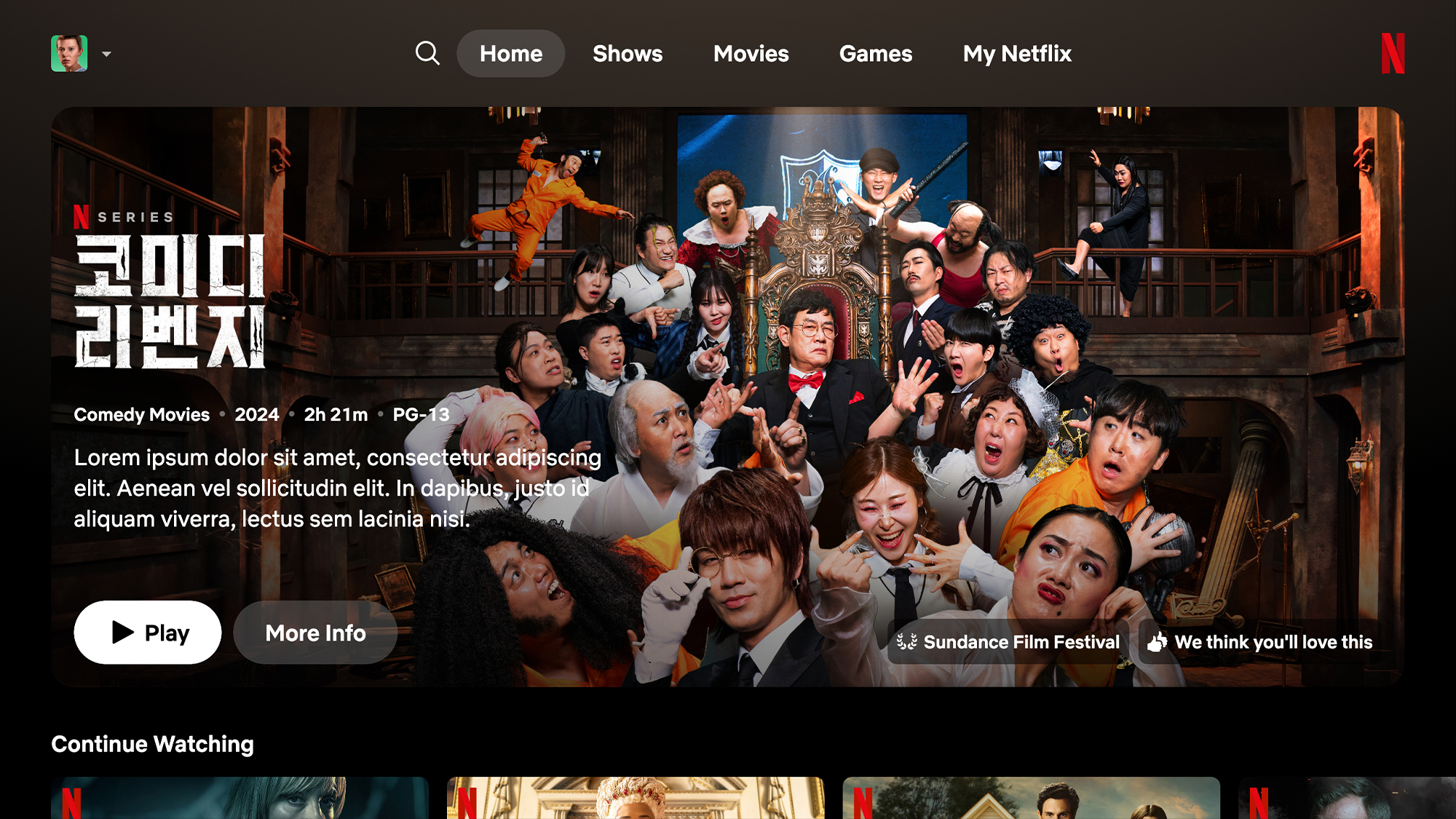1456x819 pixels.
Task: Click the Sundance Film Festival laurel badge
Action: 906,642
